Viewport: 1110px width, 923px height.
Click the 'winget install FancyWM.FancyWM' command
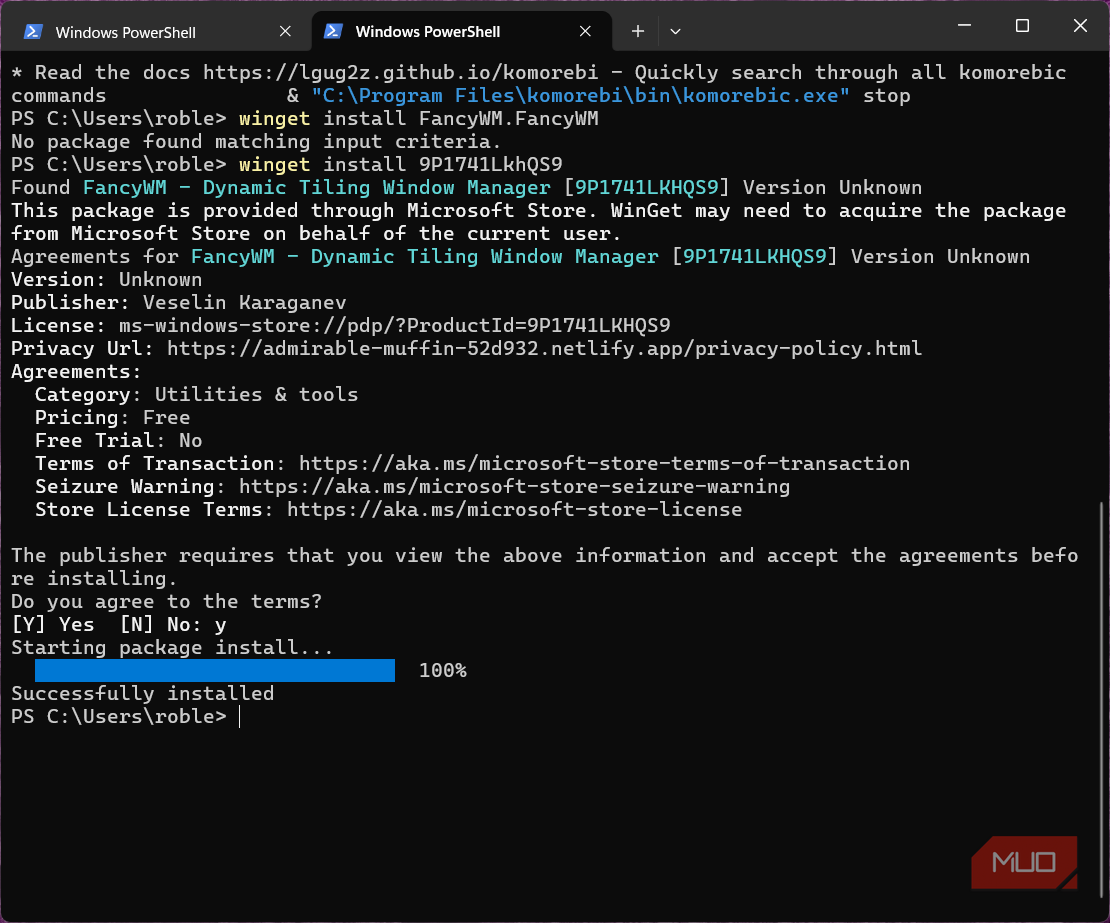coord(418,119)
